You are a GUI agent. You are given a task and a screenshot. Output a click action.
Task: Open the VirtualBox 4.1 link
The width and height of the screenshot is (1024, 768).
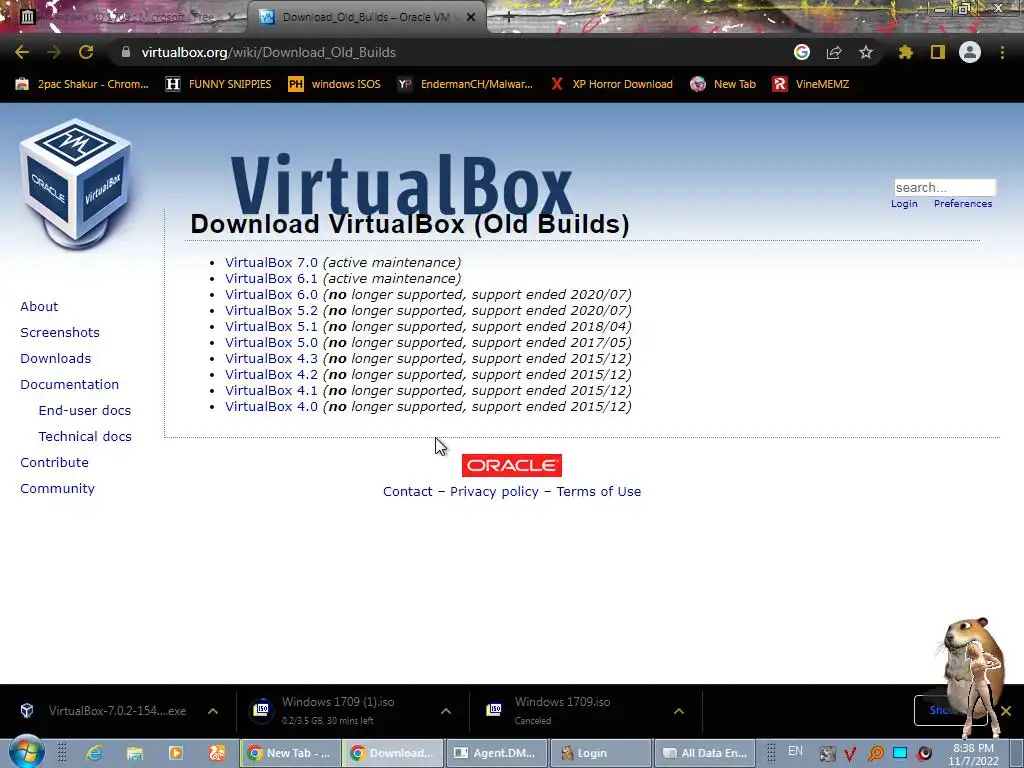(x=271, y=391)
